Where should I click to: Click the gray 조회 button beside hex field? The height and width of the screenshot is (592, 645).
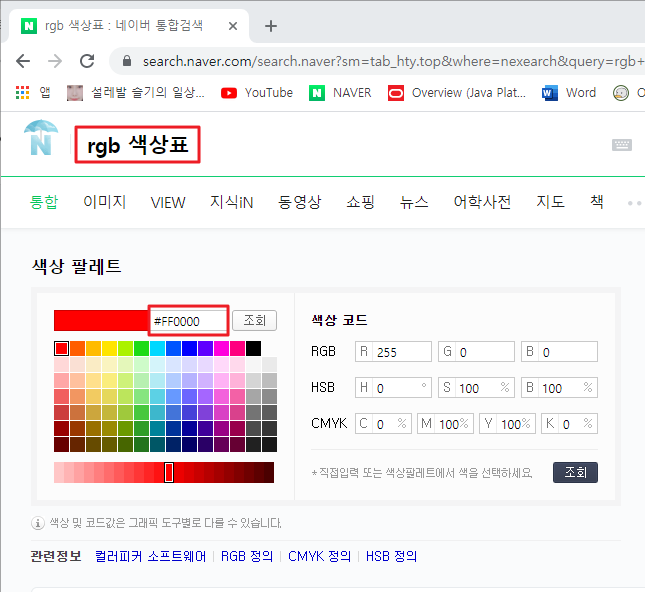click(255, 320)
